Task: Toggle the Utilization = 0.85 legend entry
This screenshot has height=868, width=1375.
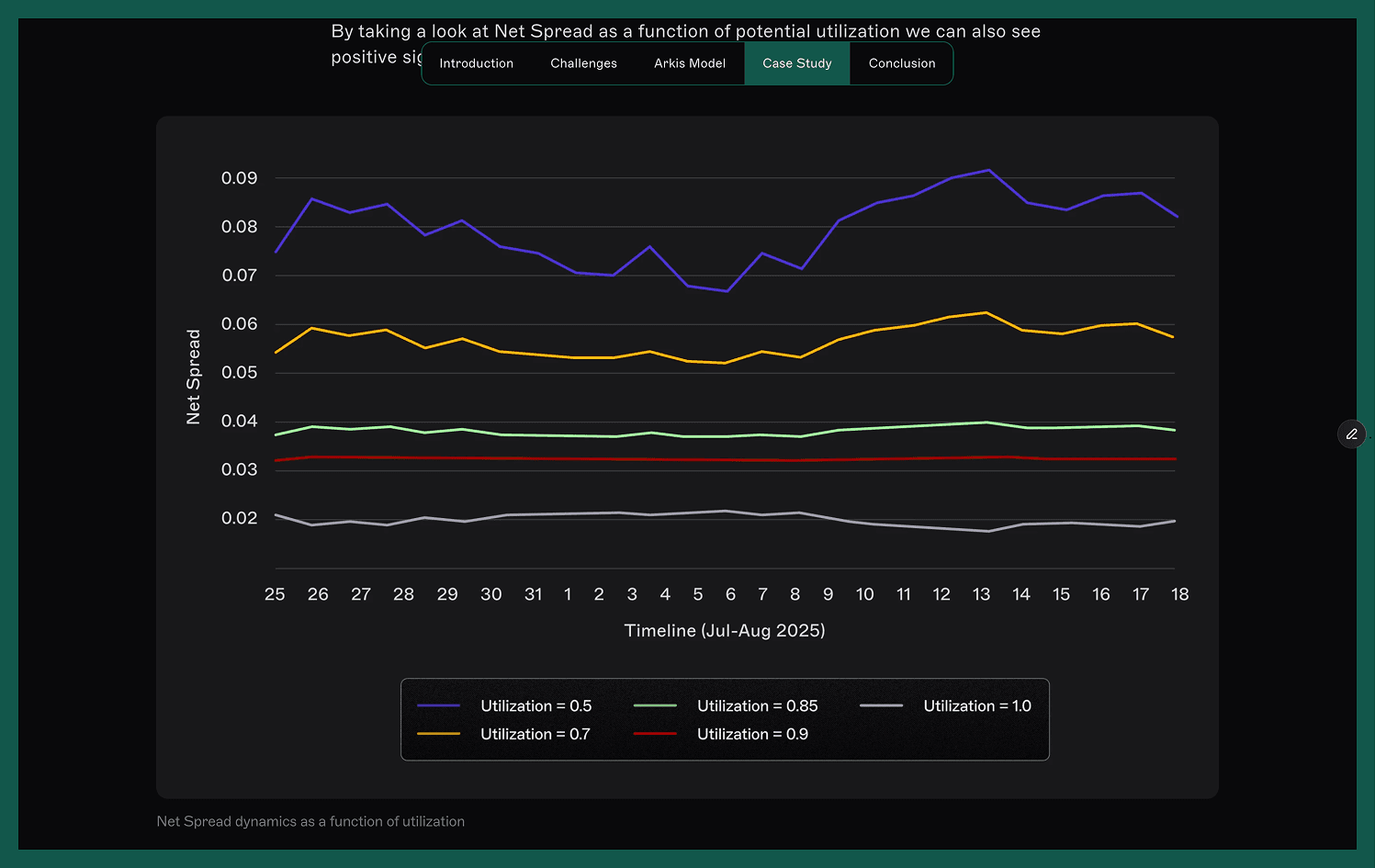Action: click(726, 705)
